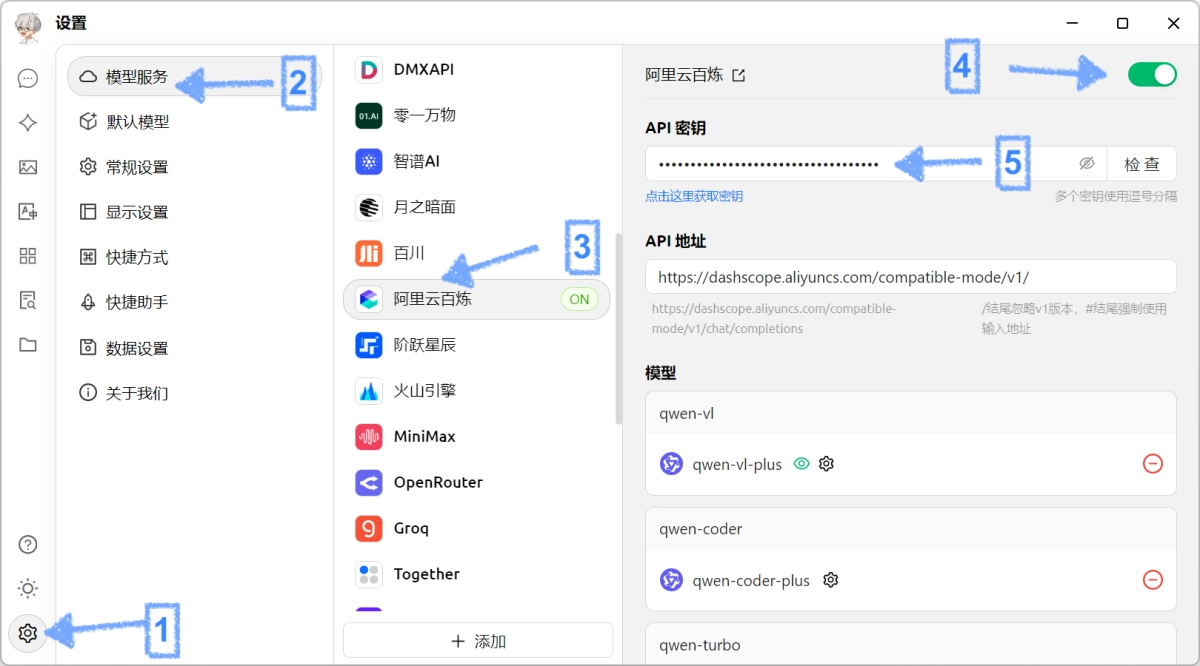Viewport: 1200px width, 666px height.
Task: Switch theme using the sun icon
Action: click(x=28, y=588)
